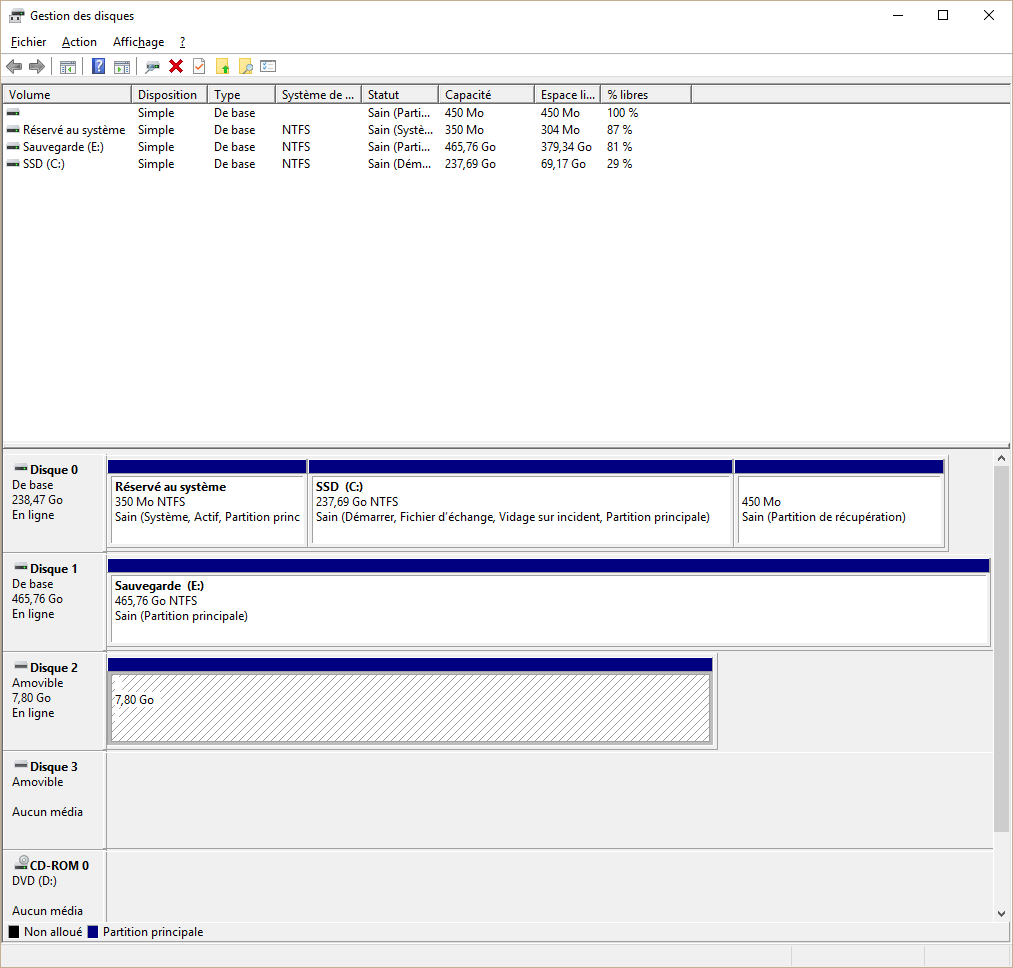The image size is (1013, 968).
Task: Click the folder with magnifier icon
Action: point(245,67)
